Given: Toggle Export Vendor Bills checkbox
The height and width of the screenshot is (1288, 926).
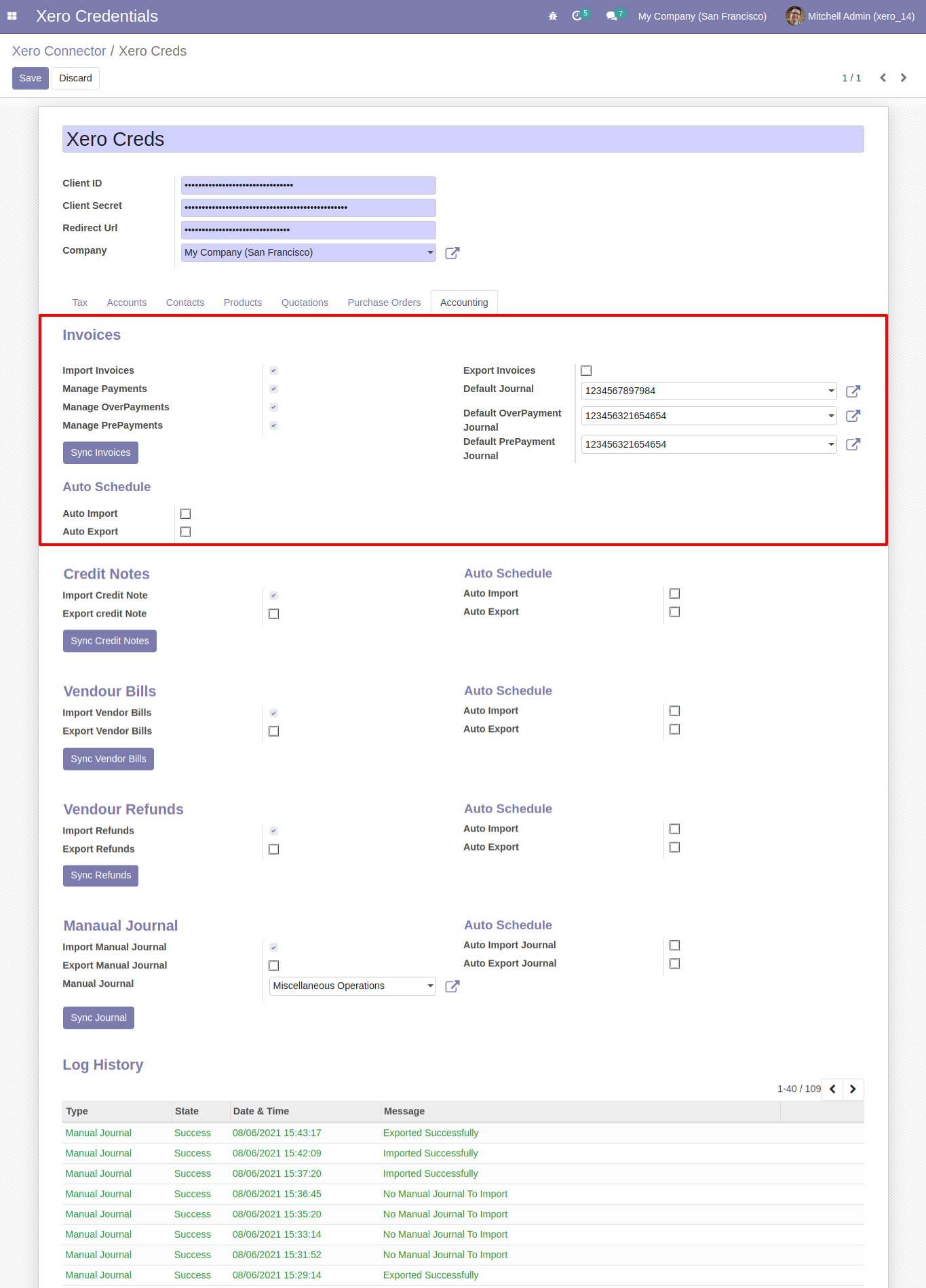Looking at the screenshot, I should pos(273,732).
